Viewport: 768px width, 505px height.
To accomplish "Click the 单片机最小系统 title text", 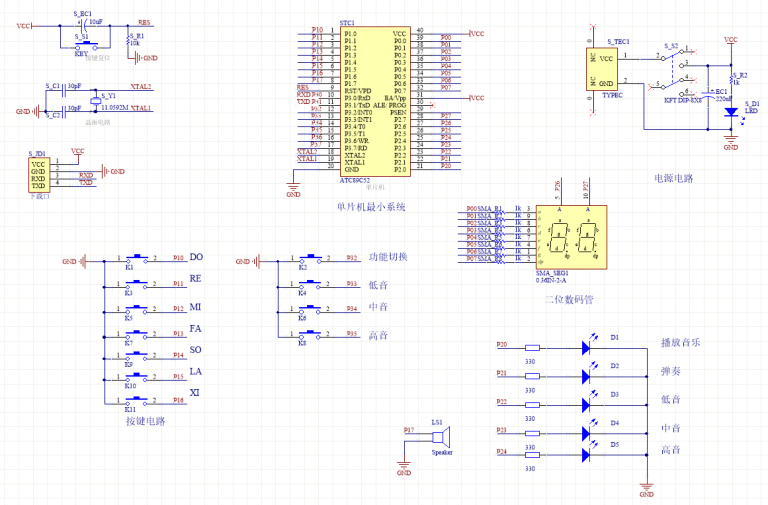I will 371,207.
